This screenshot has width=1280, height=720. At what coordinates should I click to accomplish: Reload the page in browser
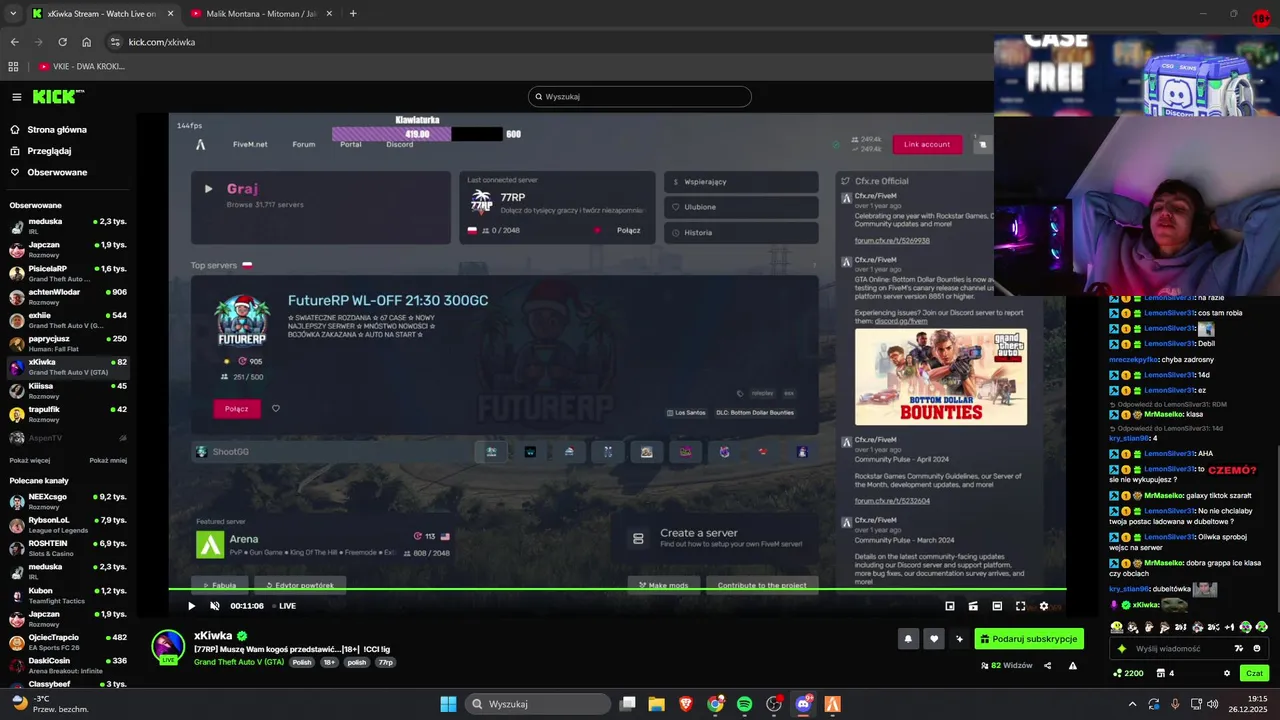pos(62,42)
